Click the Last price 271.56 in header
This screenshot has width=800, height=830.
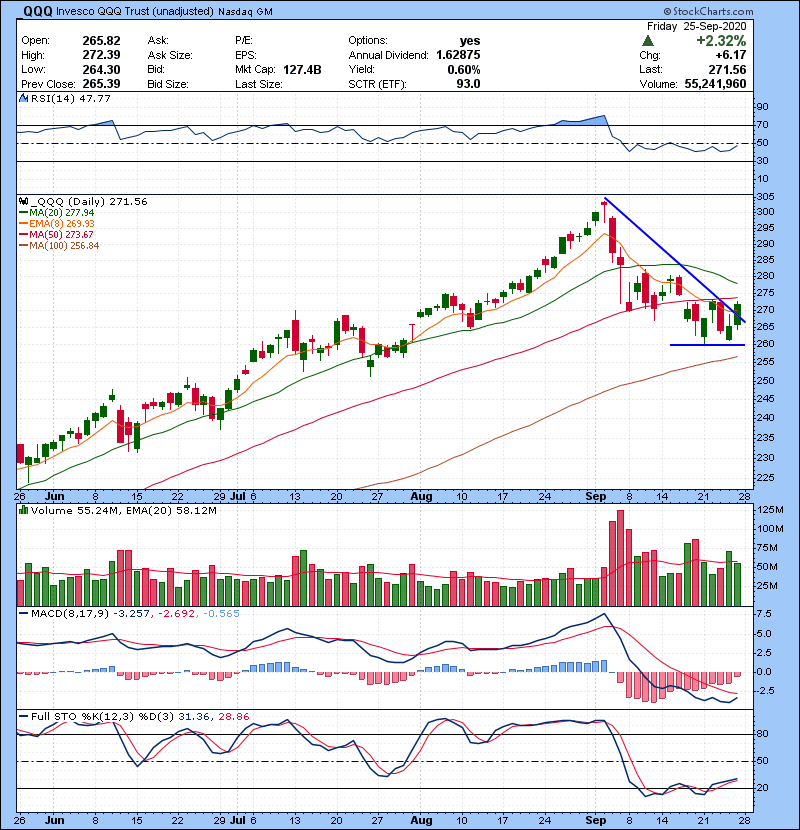[x=727, y=70]
